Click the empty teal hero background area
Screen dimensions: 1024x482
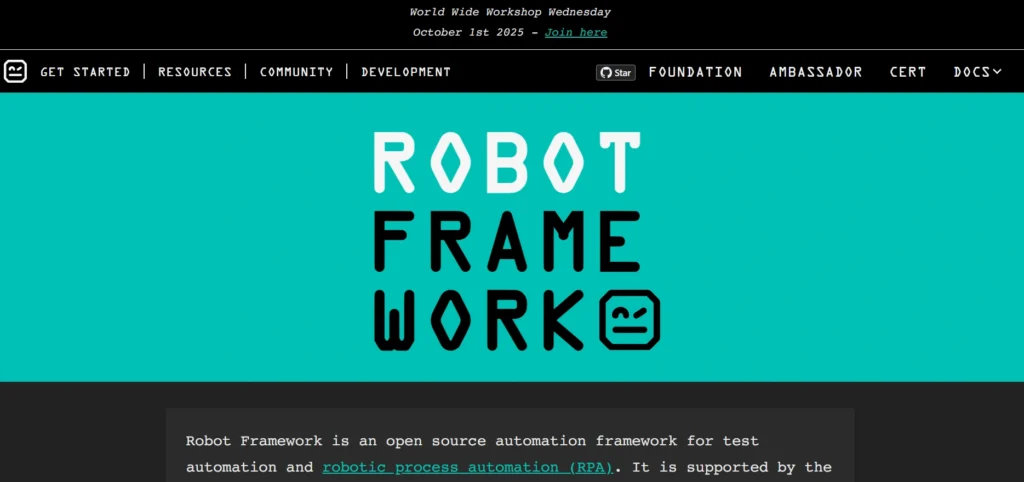160,240
